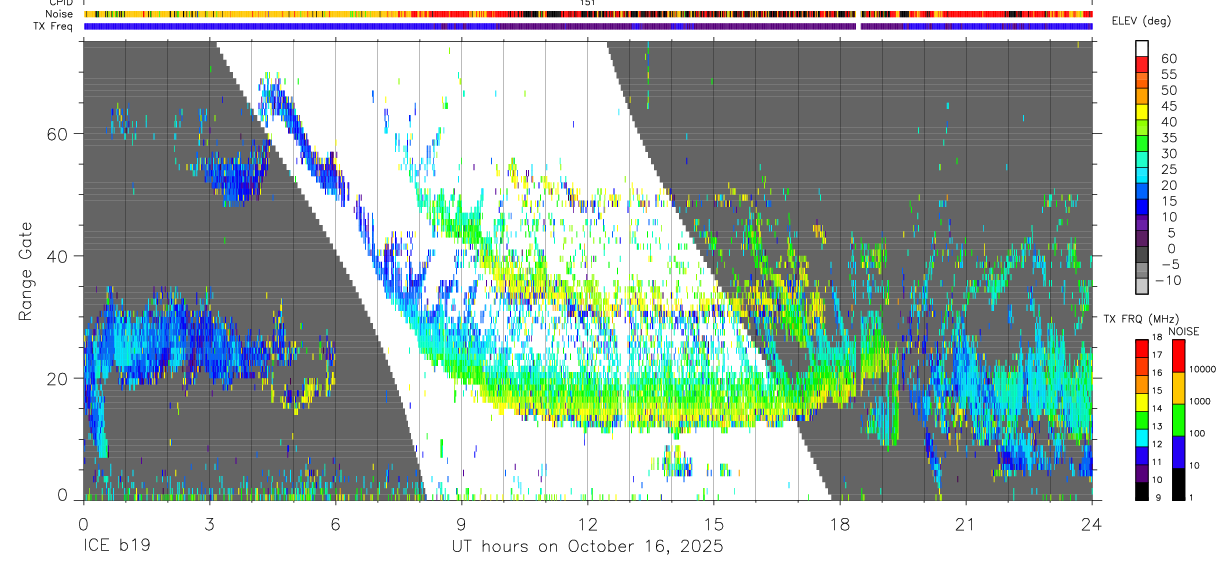The image size is (1228, 567).
Task: Click the black 9–10 MHz TX FRQ segment
Action: coord(1141,491)
